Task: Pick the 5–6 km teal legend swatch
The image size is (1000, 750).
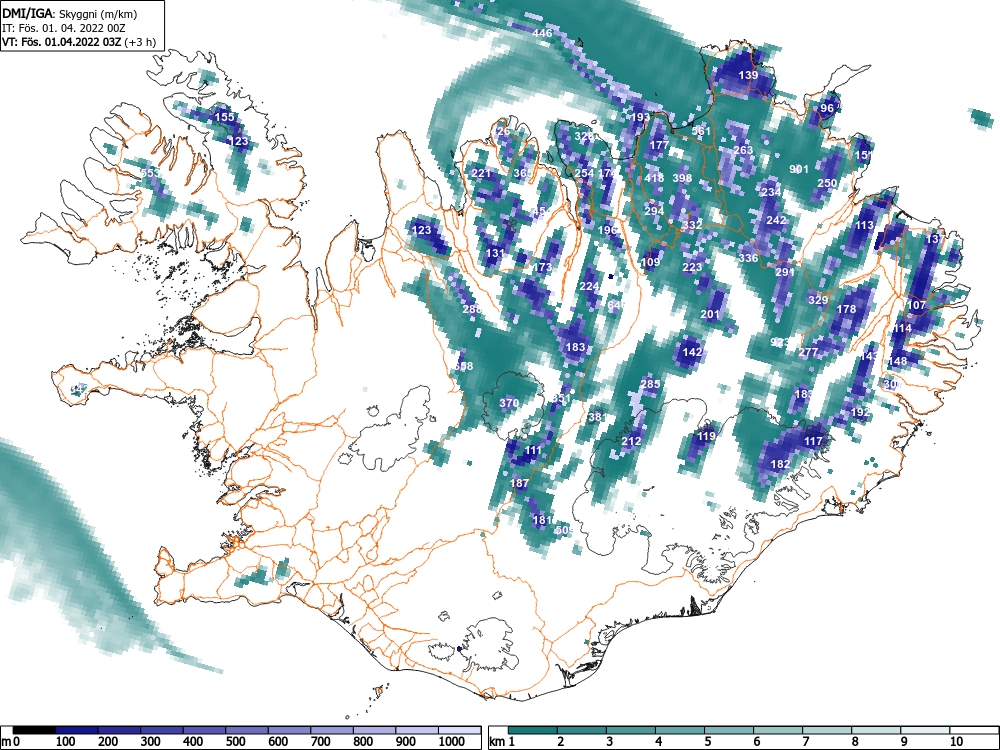Action: (730, 730)
